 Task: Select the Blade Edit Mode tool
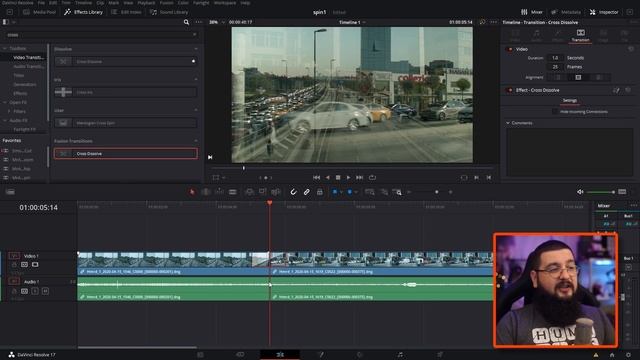click(233, 192)
